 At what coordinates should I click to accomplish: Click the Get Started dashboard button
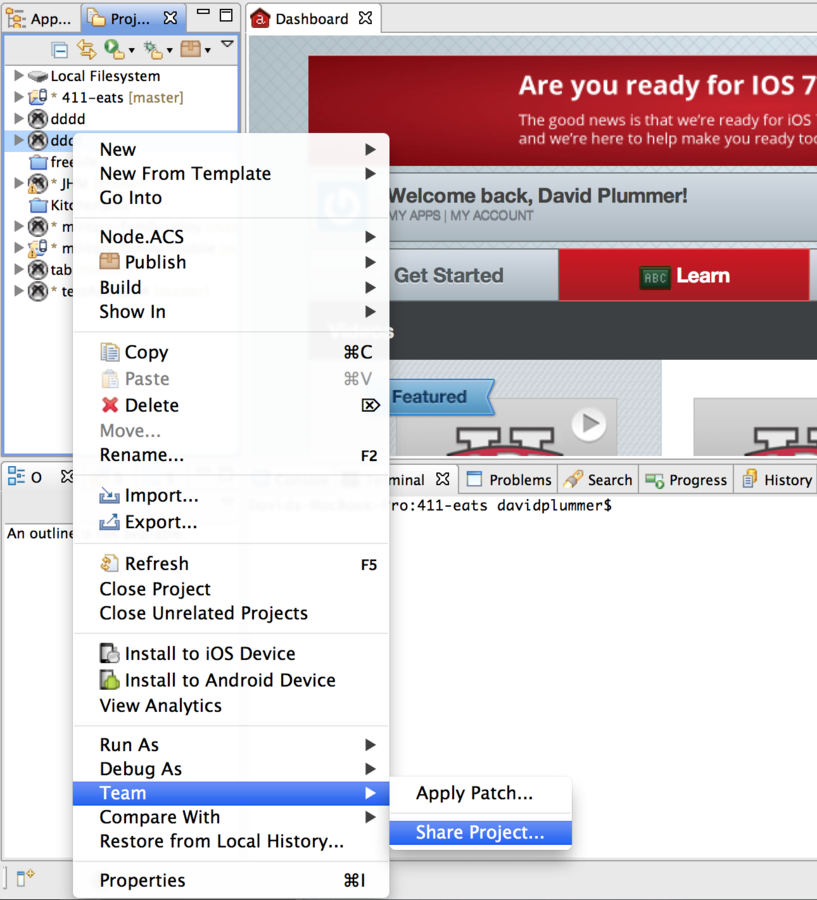(449, 276)
